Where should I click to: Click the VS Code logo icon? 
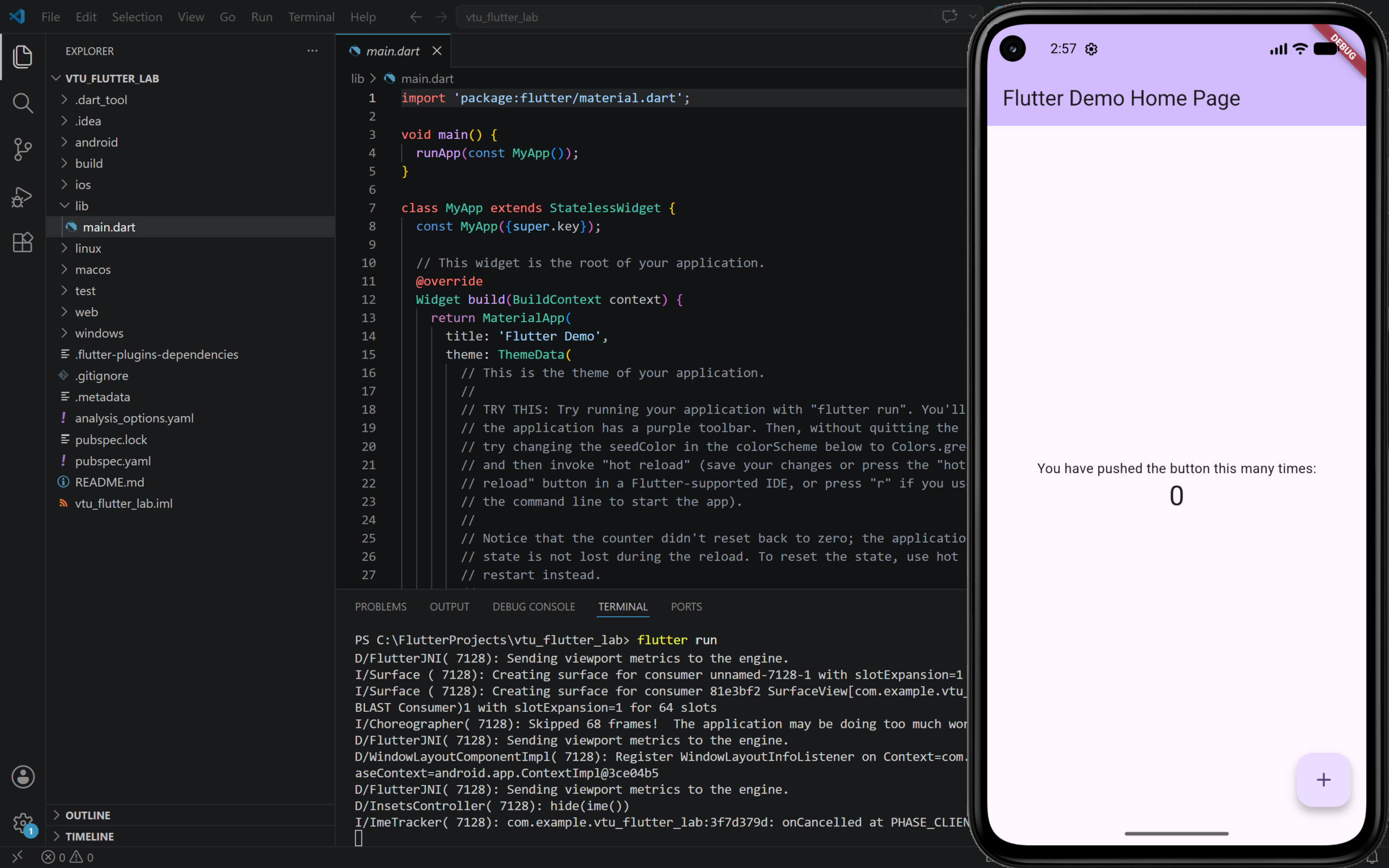(x=17, y=17)
